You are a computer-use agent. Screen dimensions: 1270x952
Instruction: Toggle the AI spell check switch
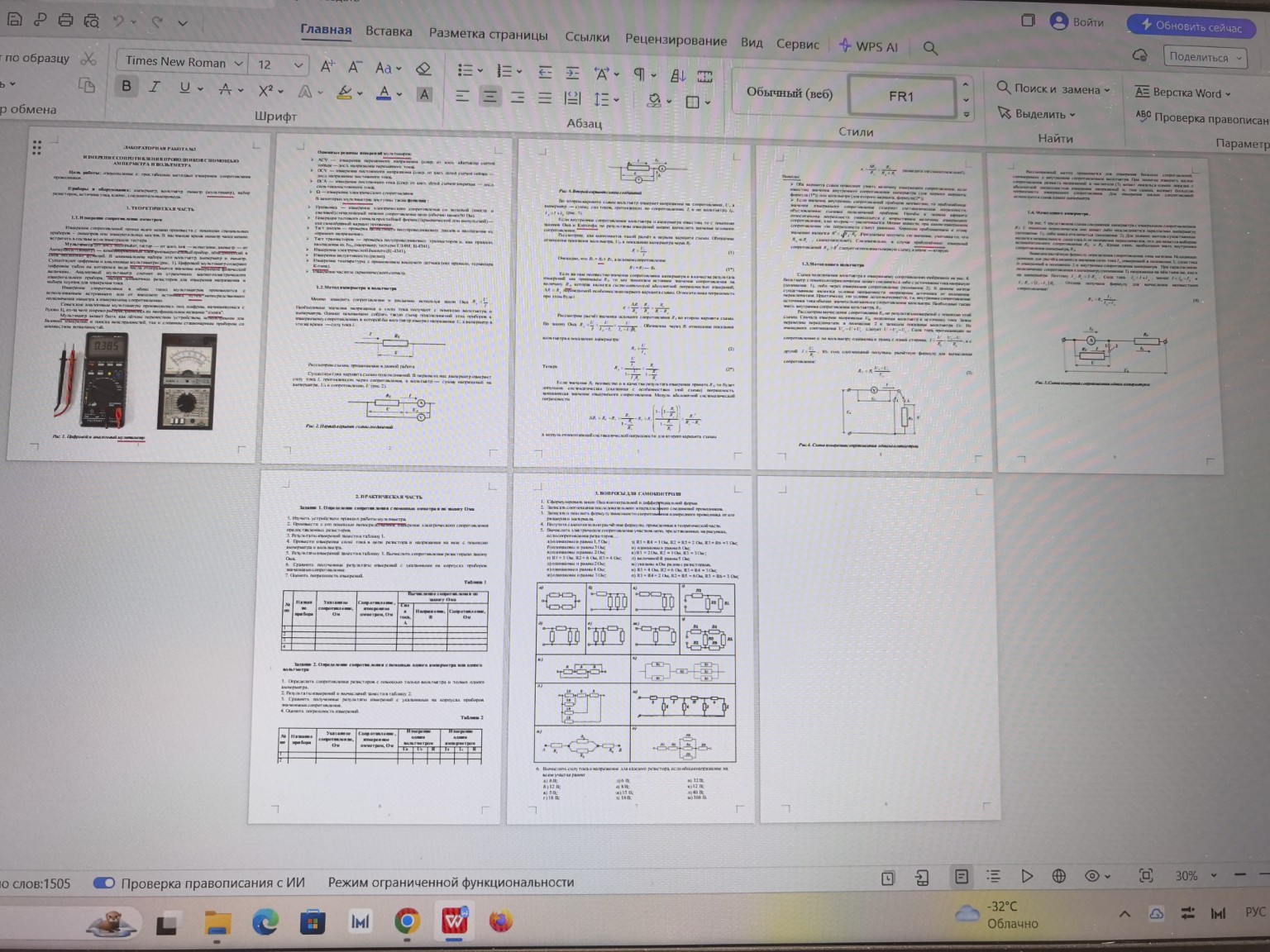[x=104, y=883]
